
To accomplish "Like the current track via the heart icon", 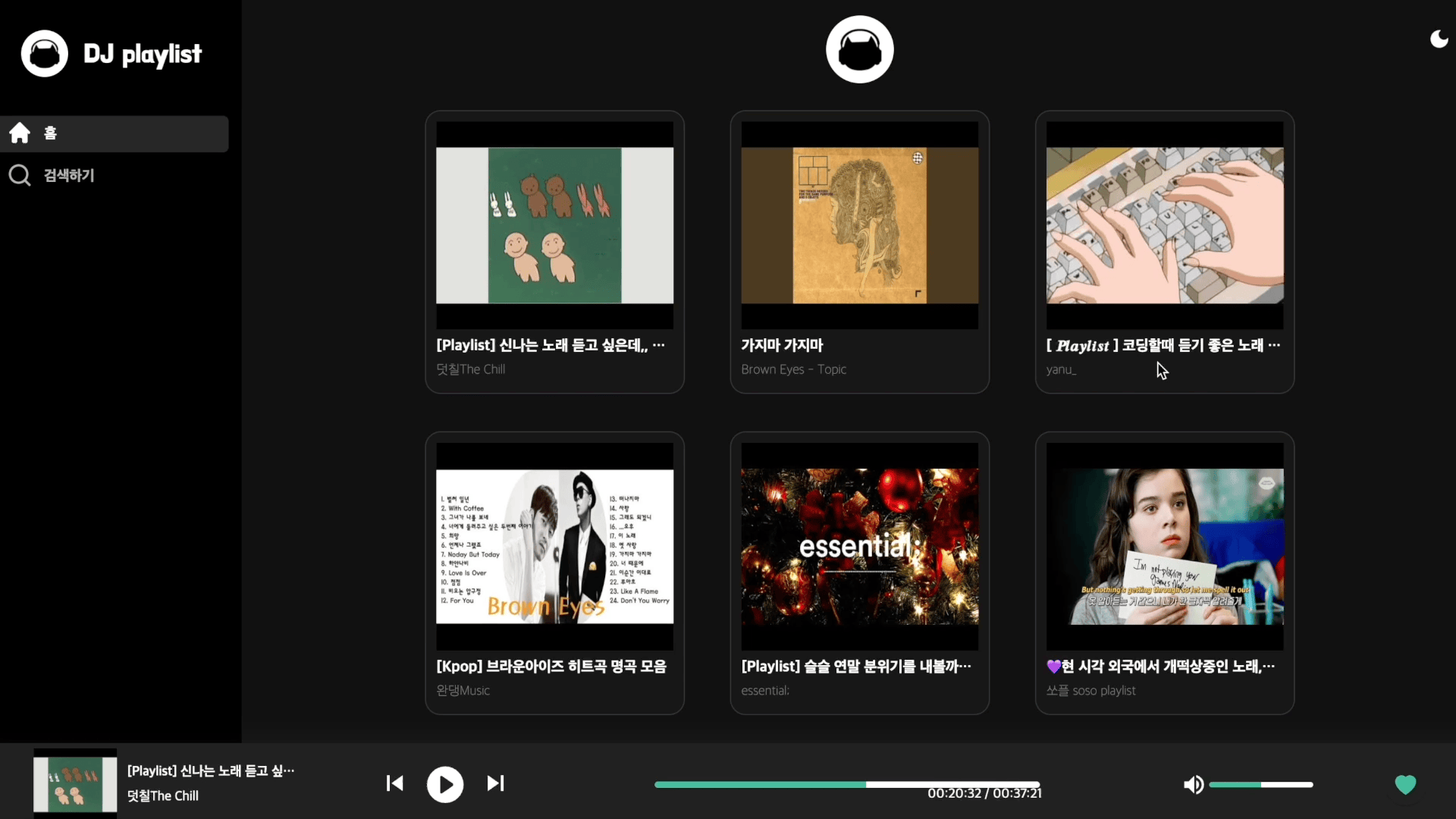I will (1405, 785).
